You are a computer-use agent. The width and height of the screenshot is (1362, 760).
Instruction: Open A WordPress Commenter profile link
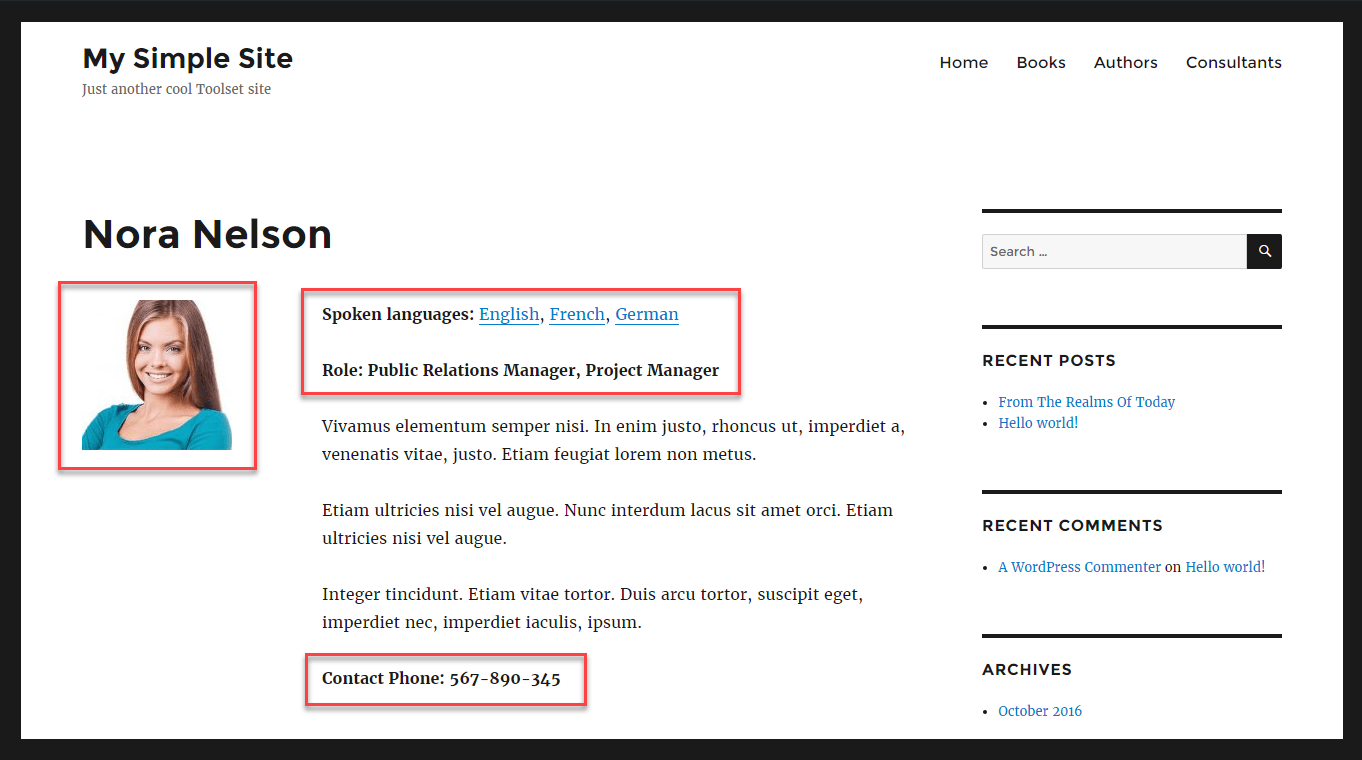pos(1079,566)
